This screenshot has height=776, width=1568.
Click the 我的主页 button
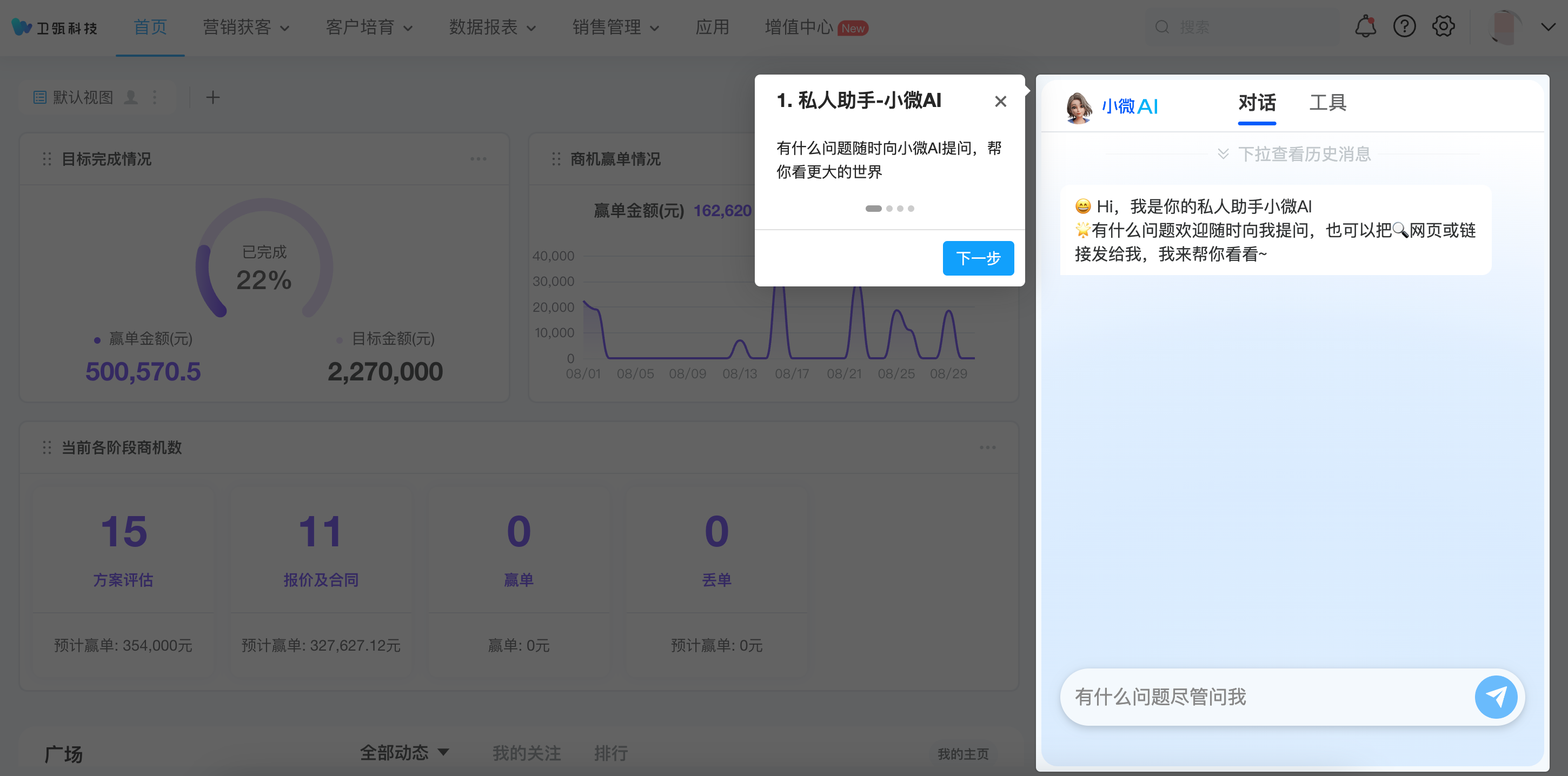(963, 754)
